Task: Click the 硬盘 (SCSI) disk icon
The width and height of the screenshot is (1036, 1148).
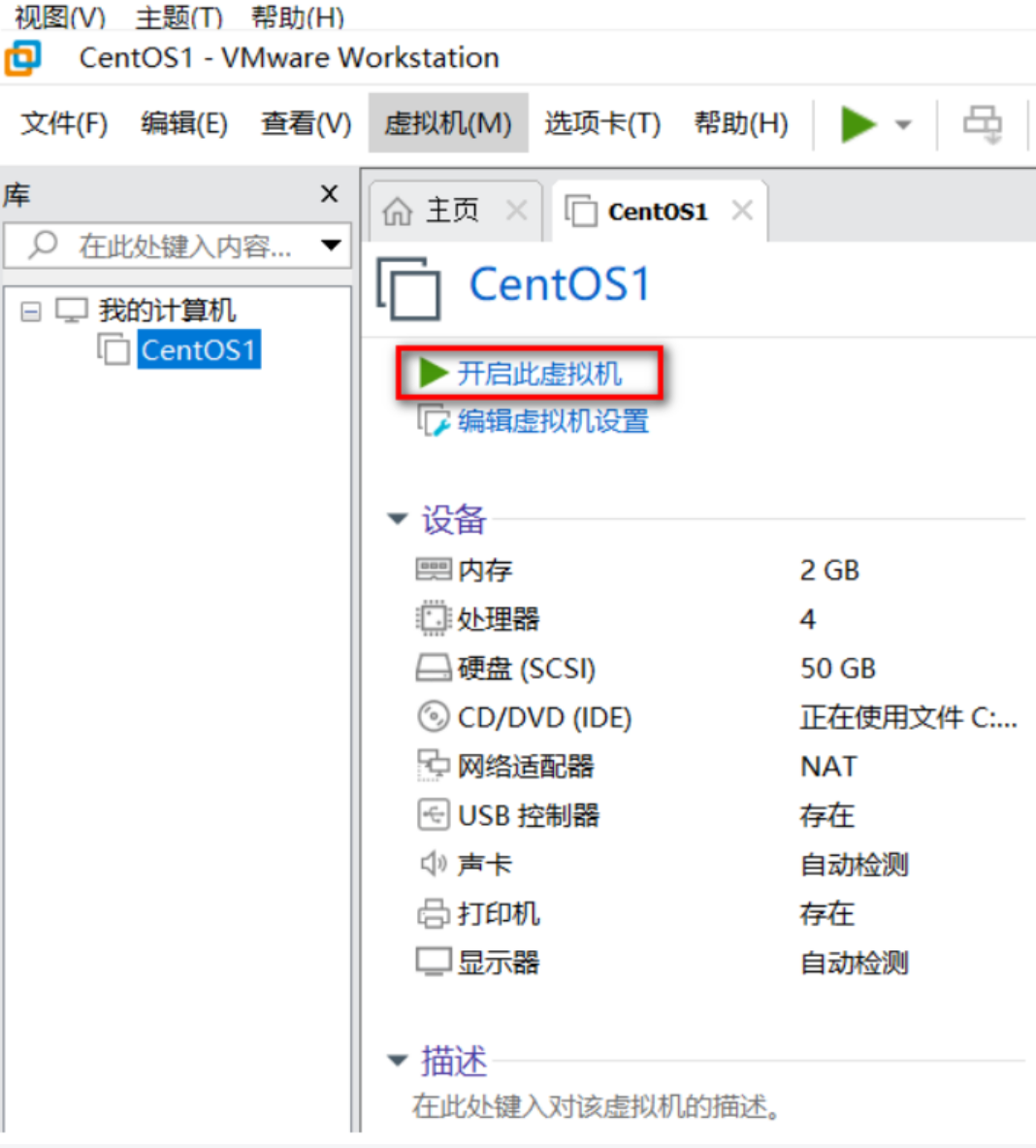Action: 434,668
